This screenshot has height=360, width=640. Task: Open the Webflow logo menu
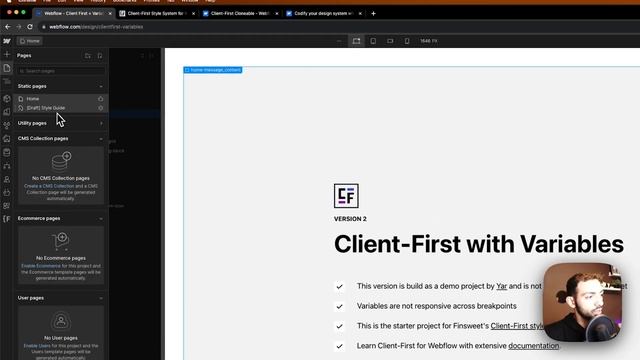(x=7, y=41)
